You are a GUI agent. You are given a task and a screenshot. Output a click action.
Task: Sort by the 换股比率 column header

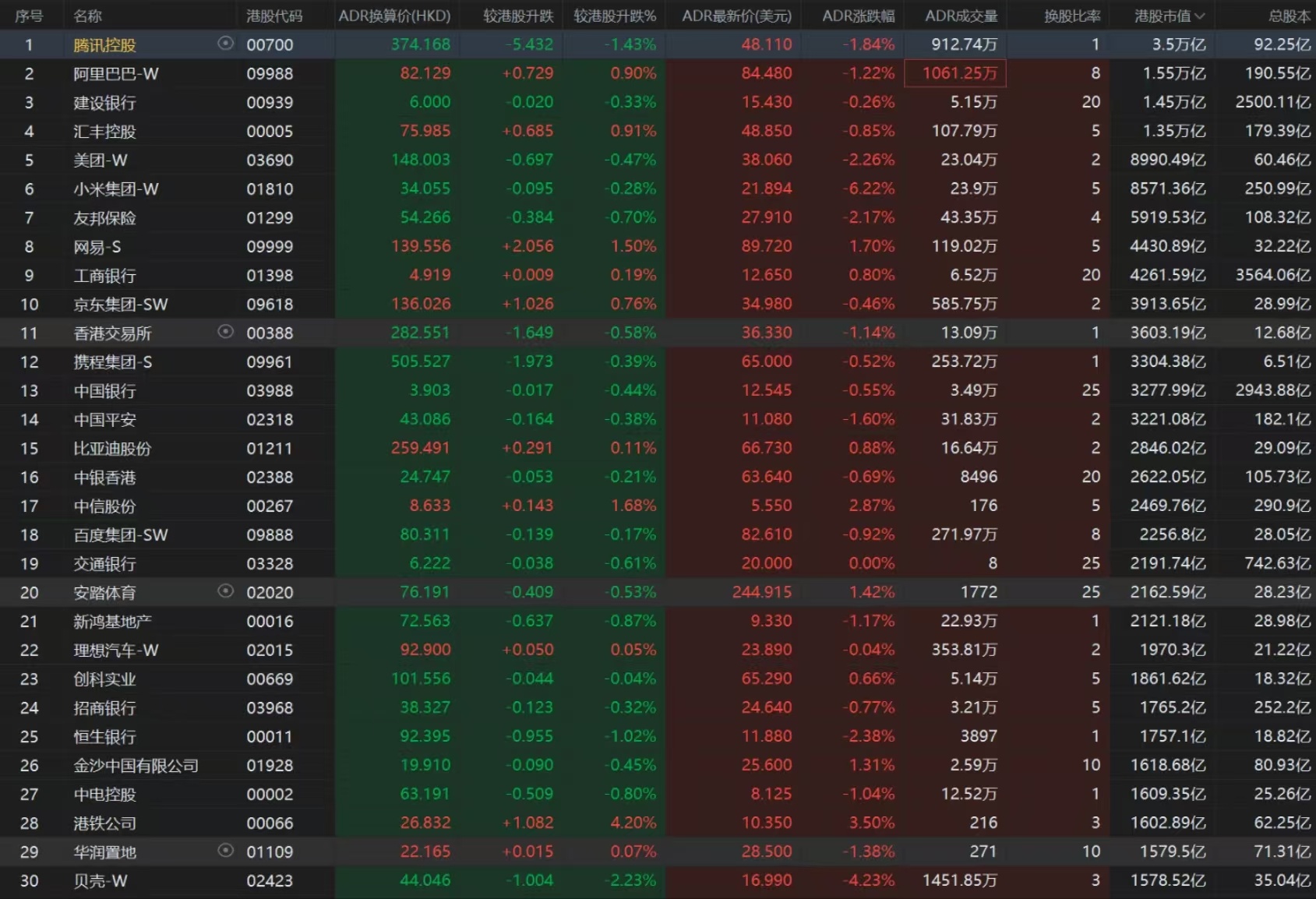click(x=1072, y=16)
